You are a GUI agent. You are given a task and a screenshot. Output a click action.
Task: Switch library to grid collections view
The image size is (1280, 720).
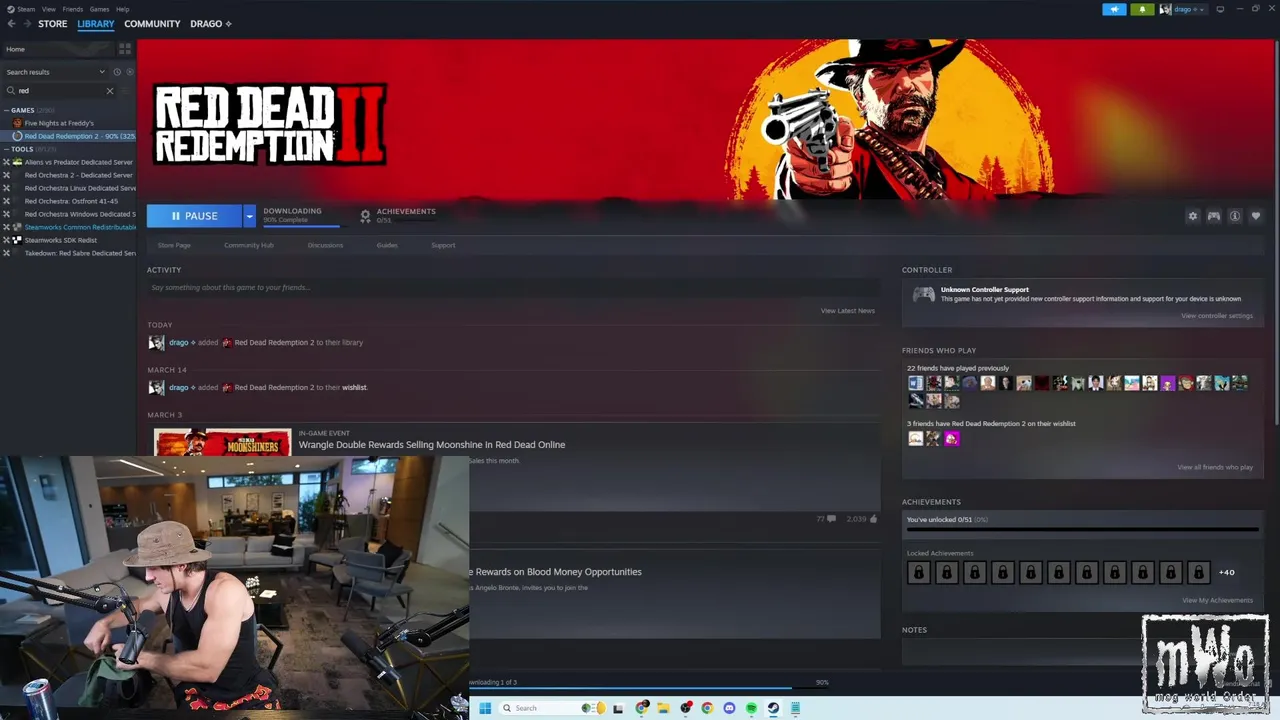[125, 48]
